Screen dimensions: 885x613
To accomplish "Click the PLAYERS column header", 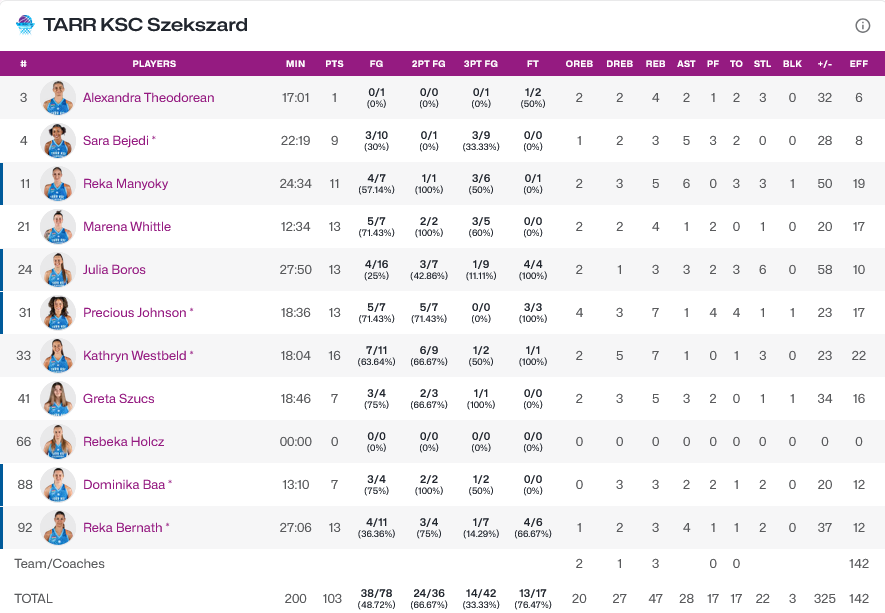I will coord(154,64).
